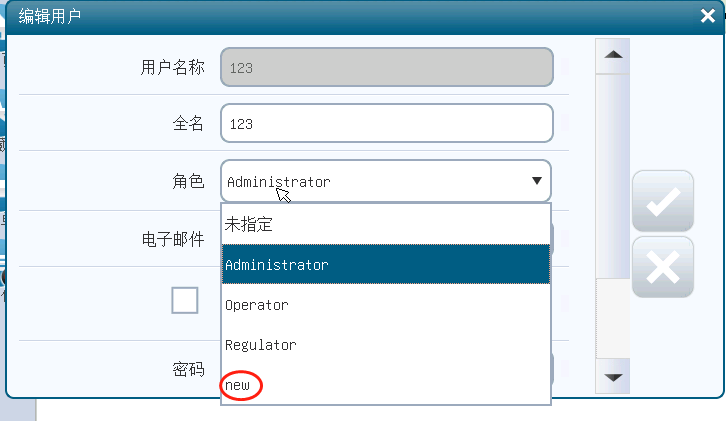Click the scrollbar down arrow
Image resolution: width=726 pixels, height=421 pixels.
pos(613,377)
